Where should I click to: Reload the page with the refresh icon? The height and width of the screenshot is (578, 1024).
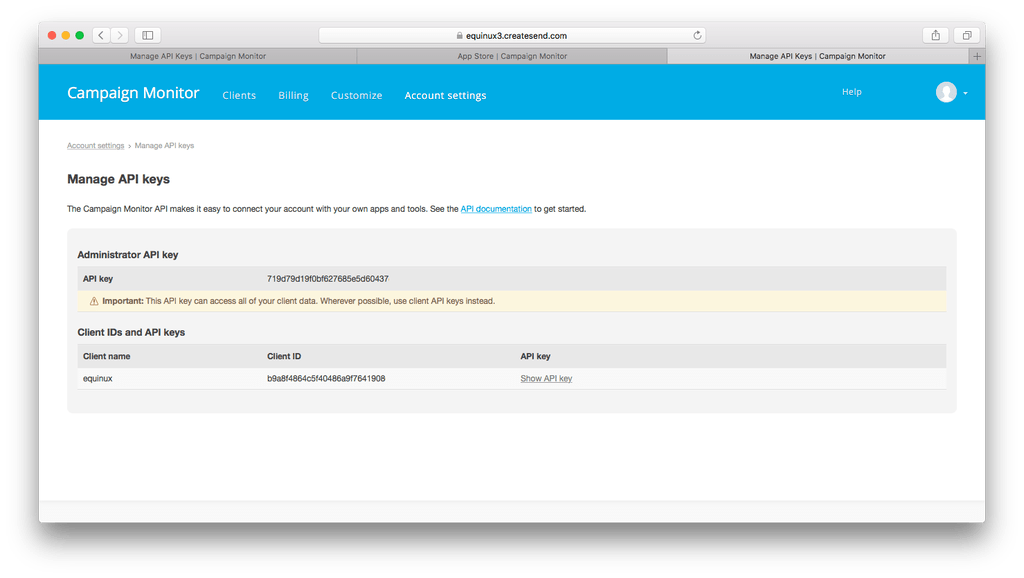[x=697, y=35]
